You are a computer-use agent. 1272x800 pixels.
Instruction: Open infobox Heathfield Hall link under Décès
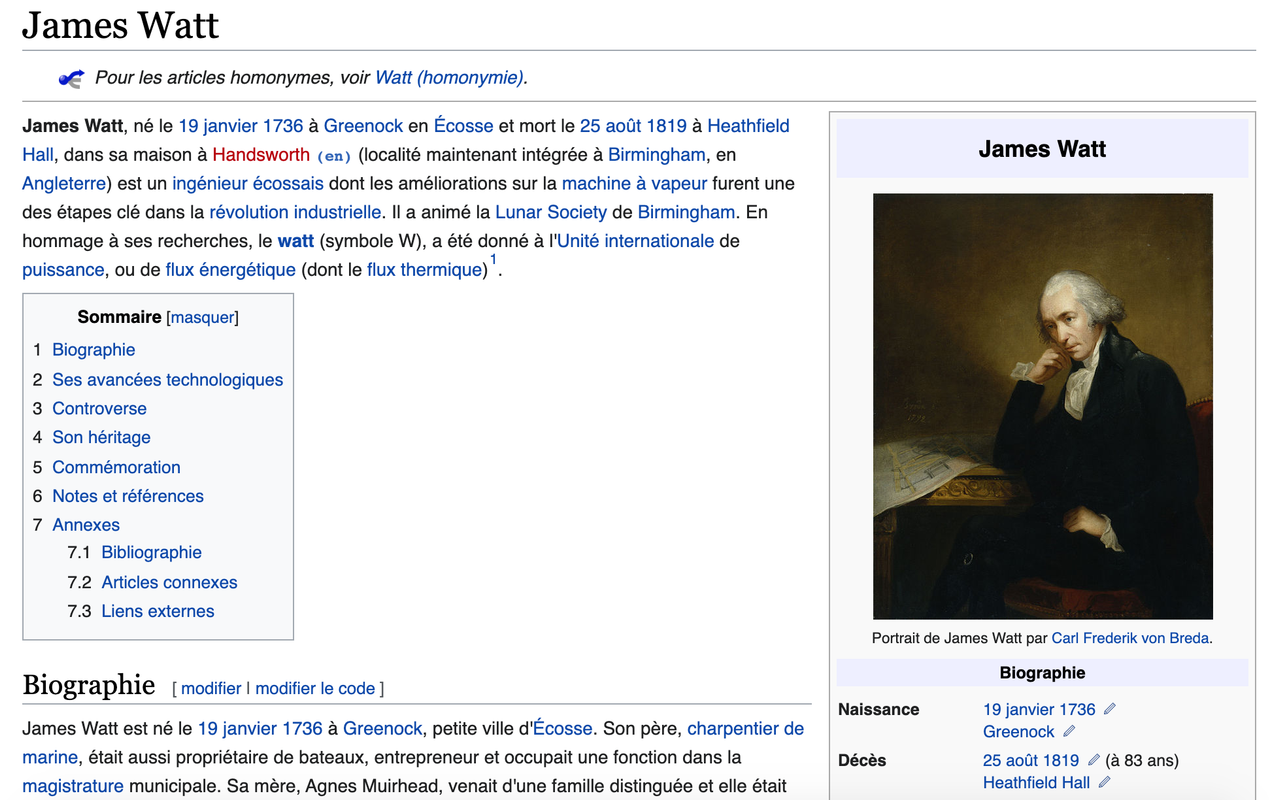1036,782
